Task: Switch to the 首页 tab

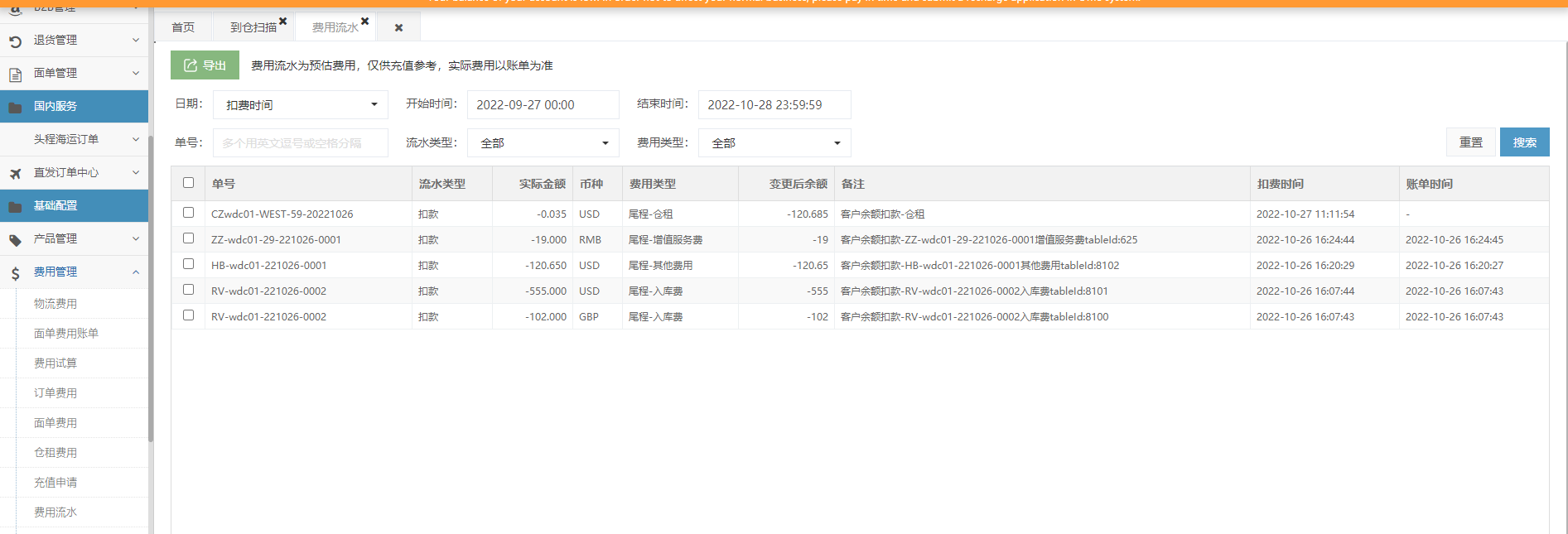Action: point(183,27)
